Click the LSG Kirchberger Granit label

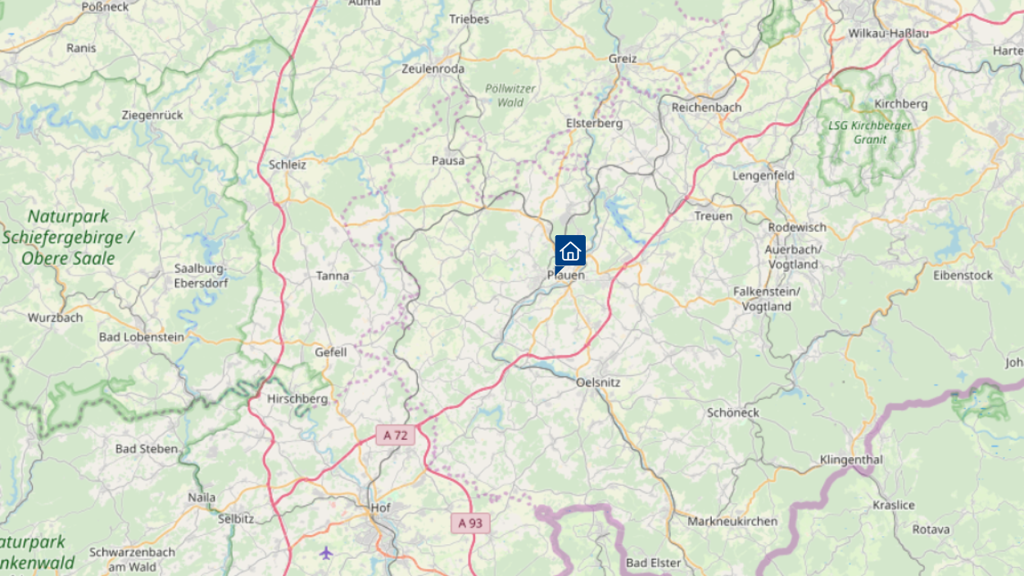[870, 133]
